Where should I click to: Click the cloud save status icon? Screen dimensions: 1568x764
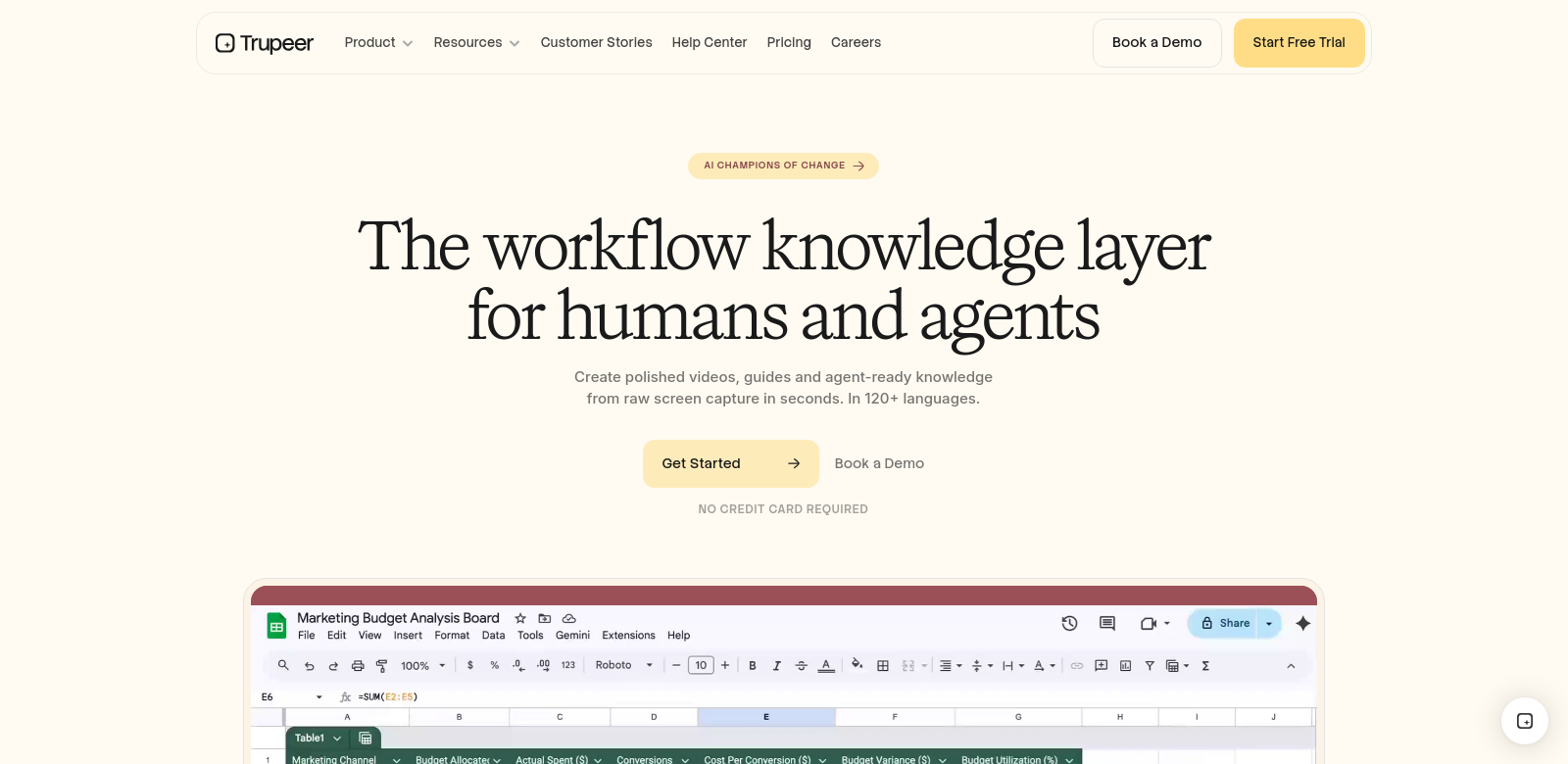pos(569,618)
